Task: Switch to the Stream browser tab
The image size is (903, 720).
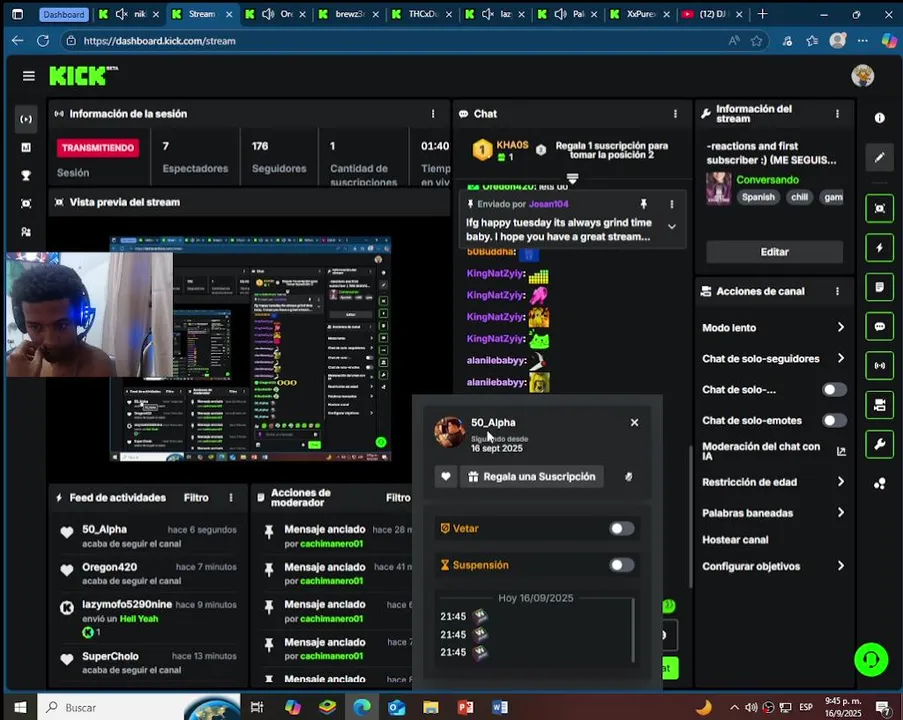Action: pyautogui.click(x=201, y=14)
